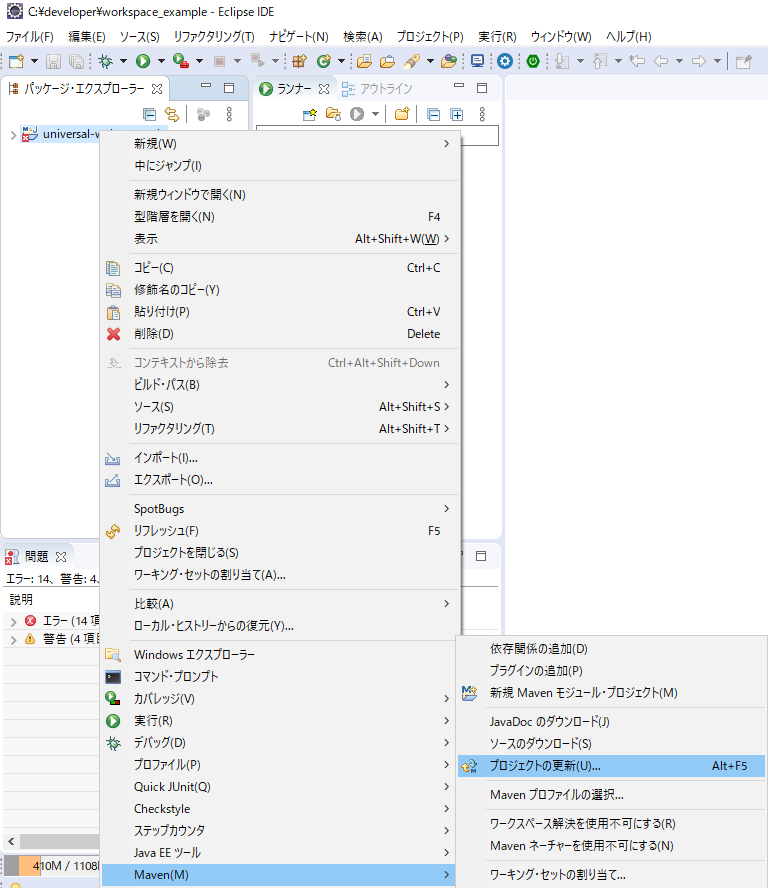Click Collapse All icon in Package Explorer
Viewport: 768px width, 888px height.
(150, 114)
